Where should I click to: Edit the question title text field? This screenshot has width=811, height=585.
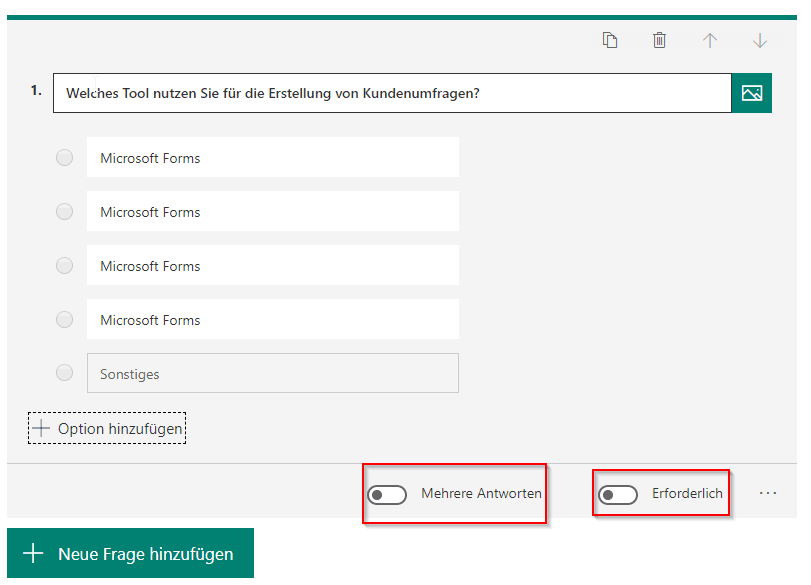point(392,93)
